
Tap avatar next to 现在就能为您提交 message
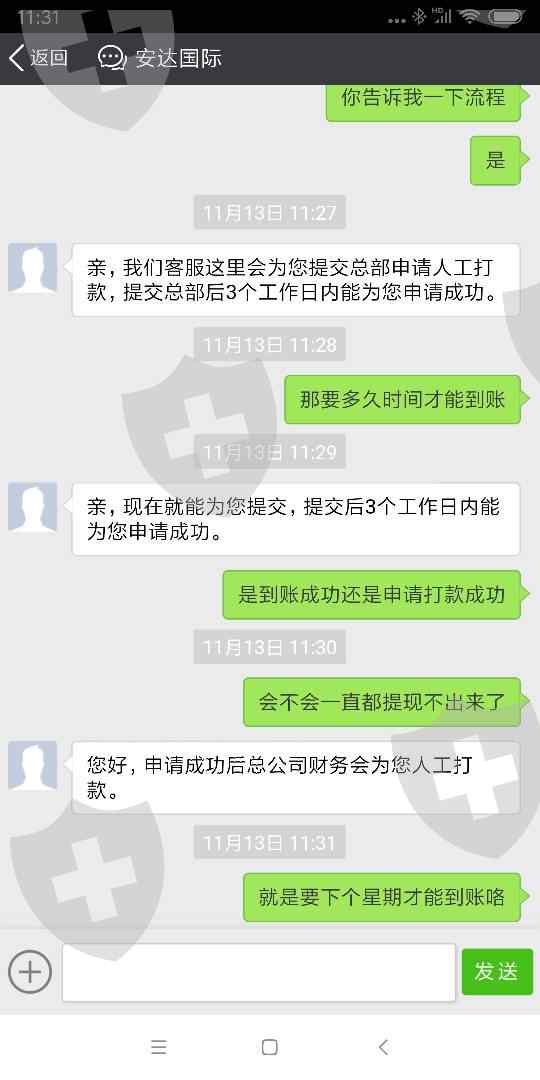tap(32, 507)
